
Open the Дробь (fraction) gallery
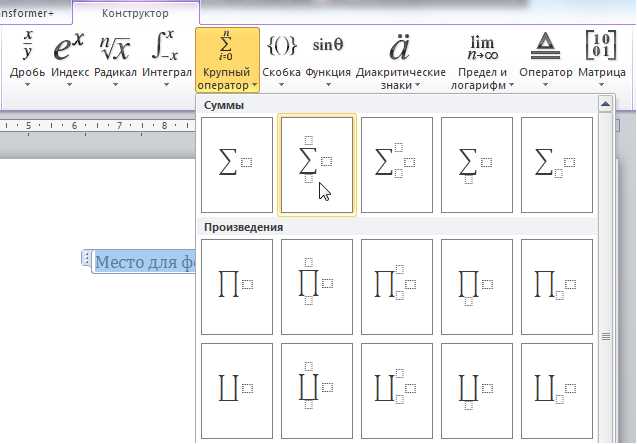click(27, 59)
